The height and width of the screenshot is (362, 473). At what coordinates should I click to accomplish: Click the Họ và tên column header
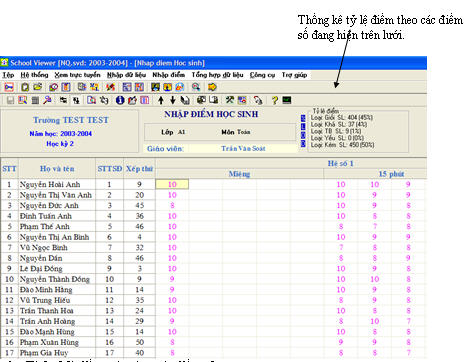pyautogui.click(x=57, y=169)
